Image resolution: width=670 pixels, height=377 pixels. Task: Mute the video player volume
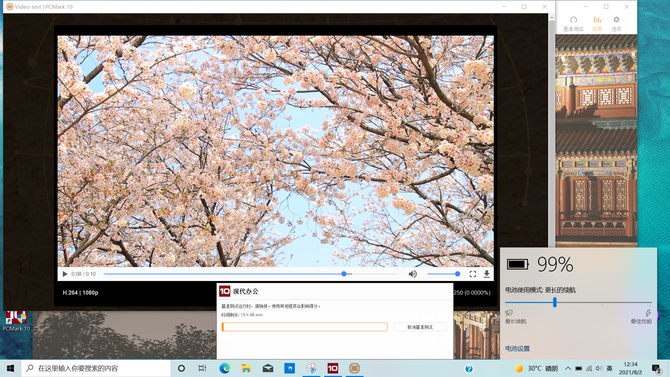[412, 274]
